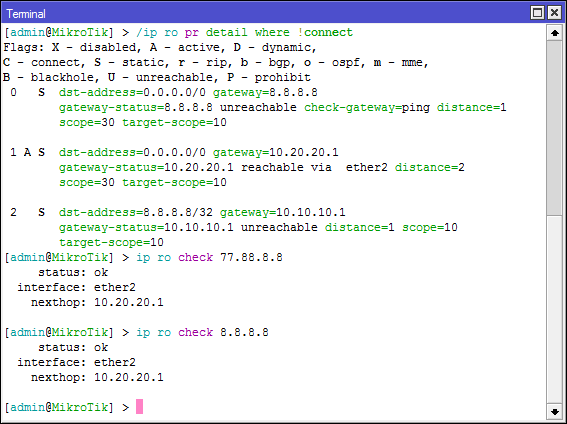Click 'distance=2' in route 1
The height and width of the screenshot is (424, 567).
tap(430, 167)
